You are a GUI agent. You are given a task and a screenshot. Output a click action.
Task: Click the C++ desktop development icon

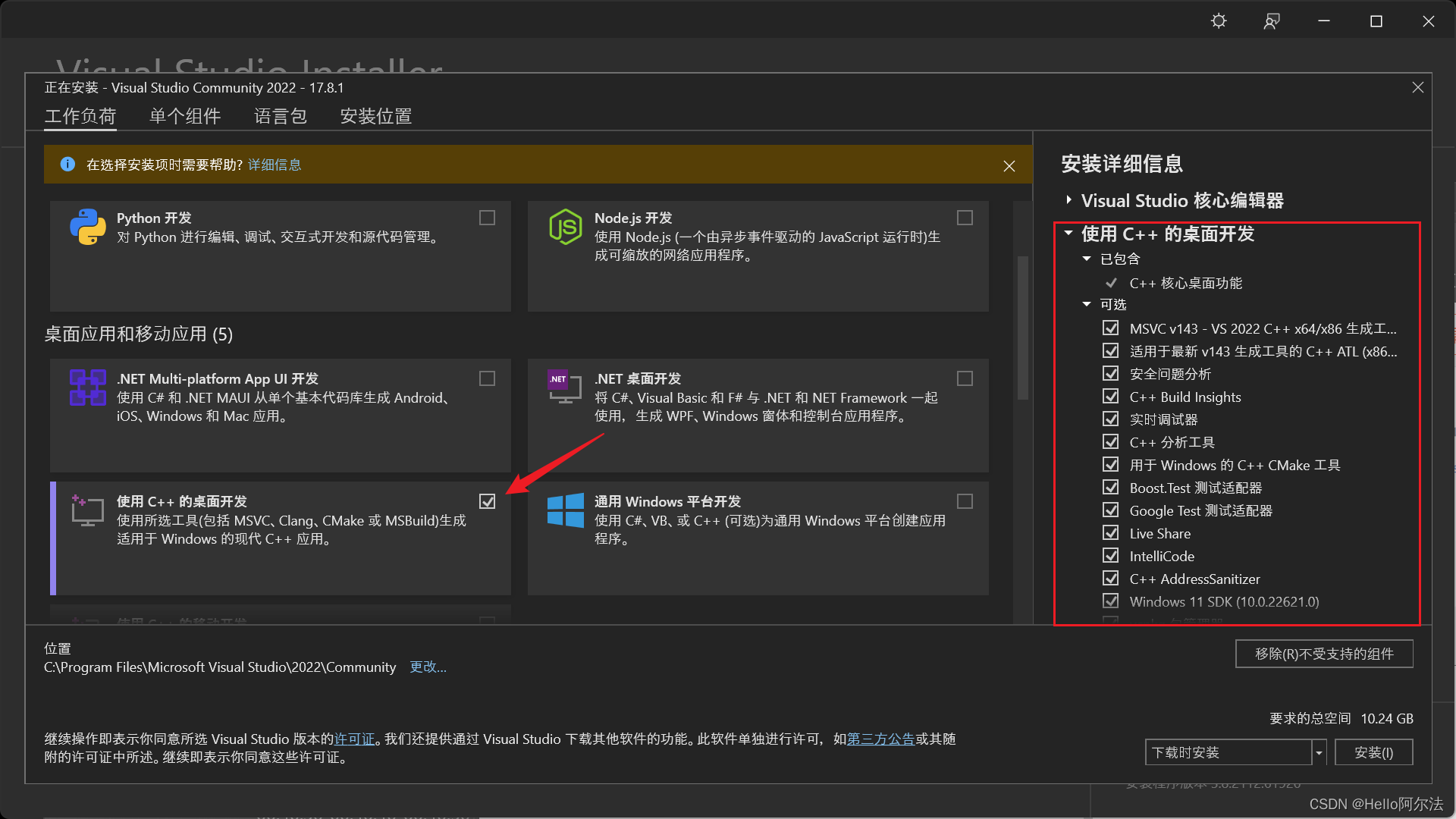click(x=88, y=510)
